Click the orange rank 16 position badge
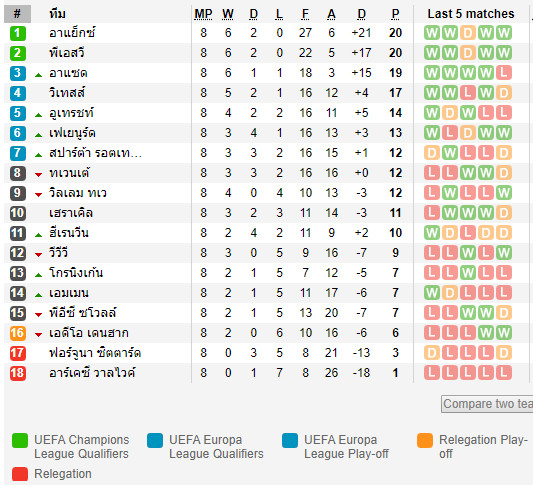This screenshot has width=533, height=485. [x=18, y=333]
